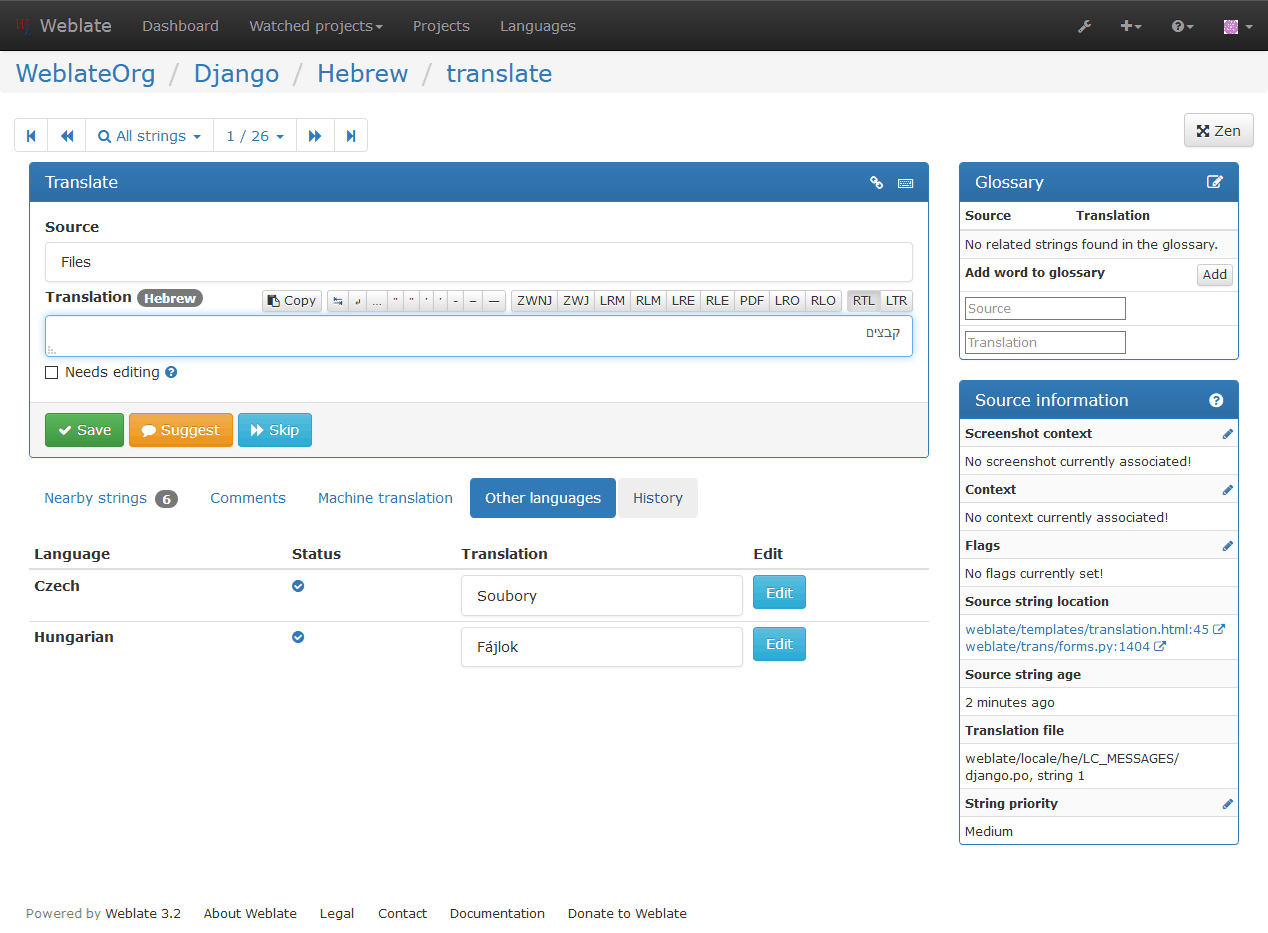Insert tab character using the special characters toolbar
The image size is (1268, 933).
(x=338, y=300)
